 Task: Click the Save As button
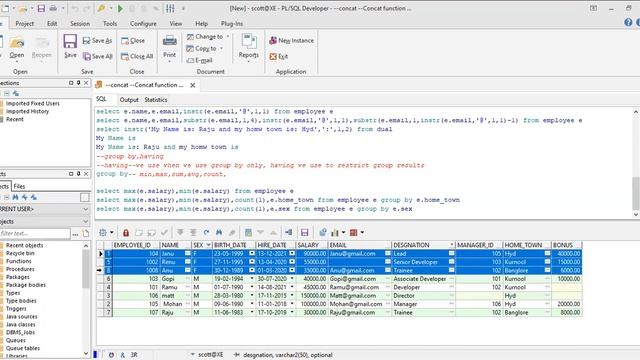(97, 40)
